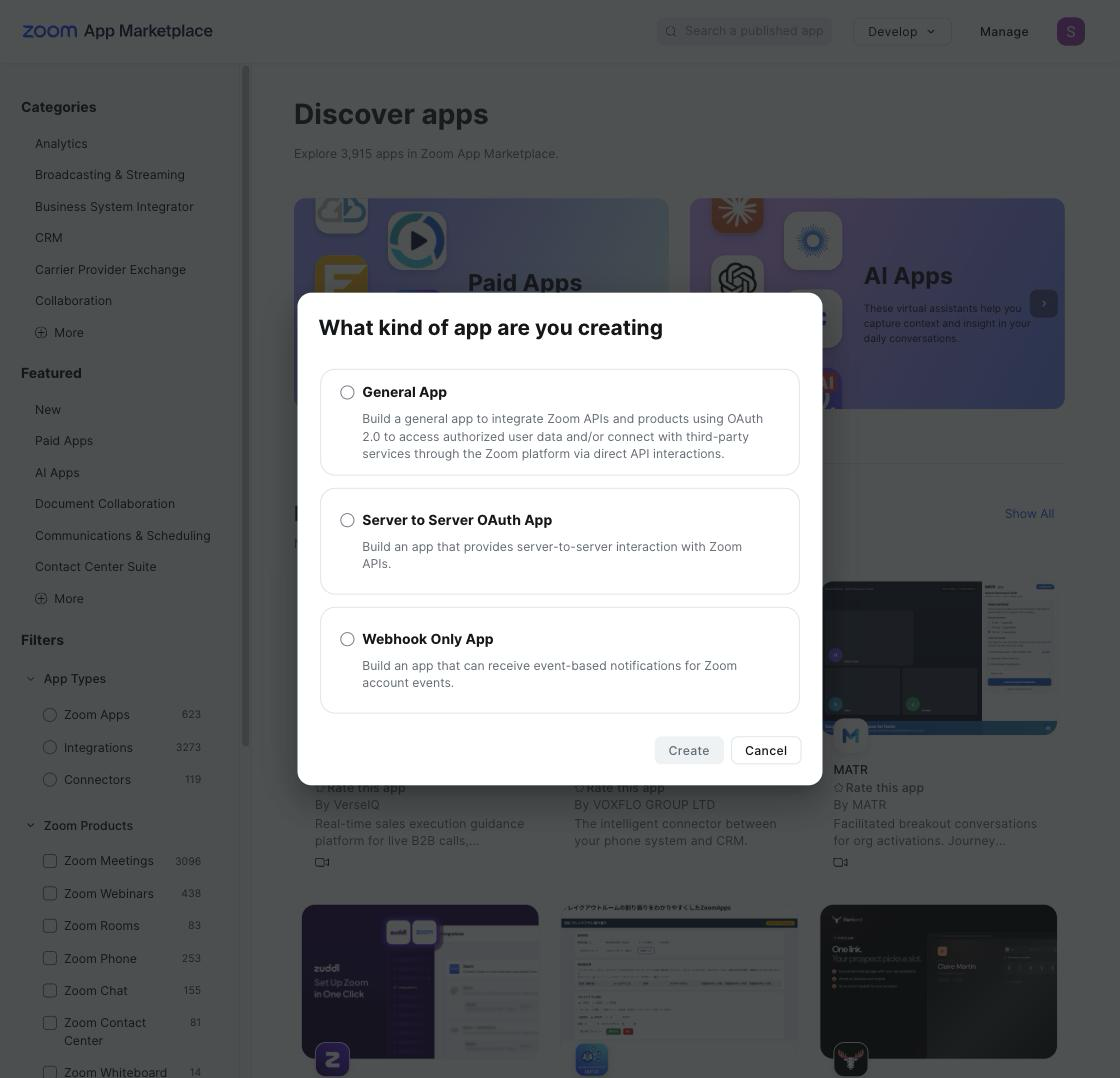1120x1078 pixels.
Task: Click the moose head app icon
Action: click(x=851, y=1059)
